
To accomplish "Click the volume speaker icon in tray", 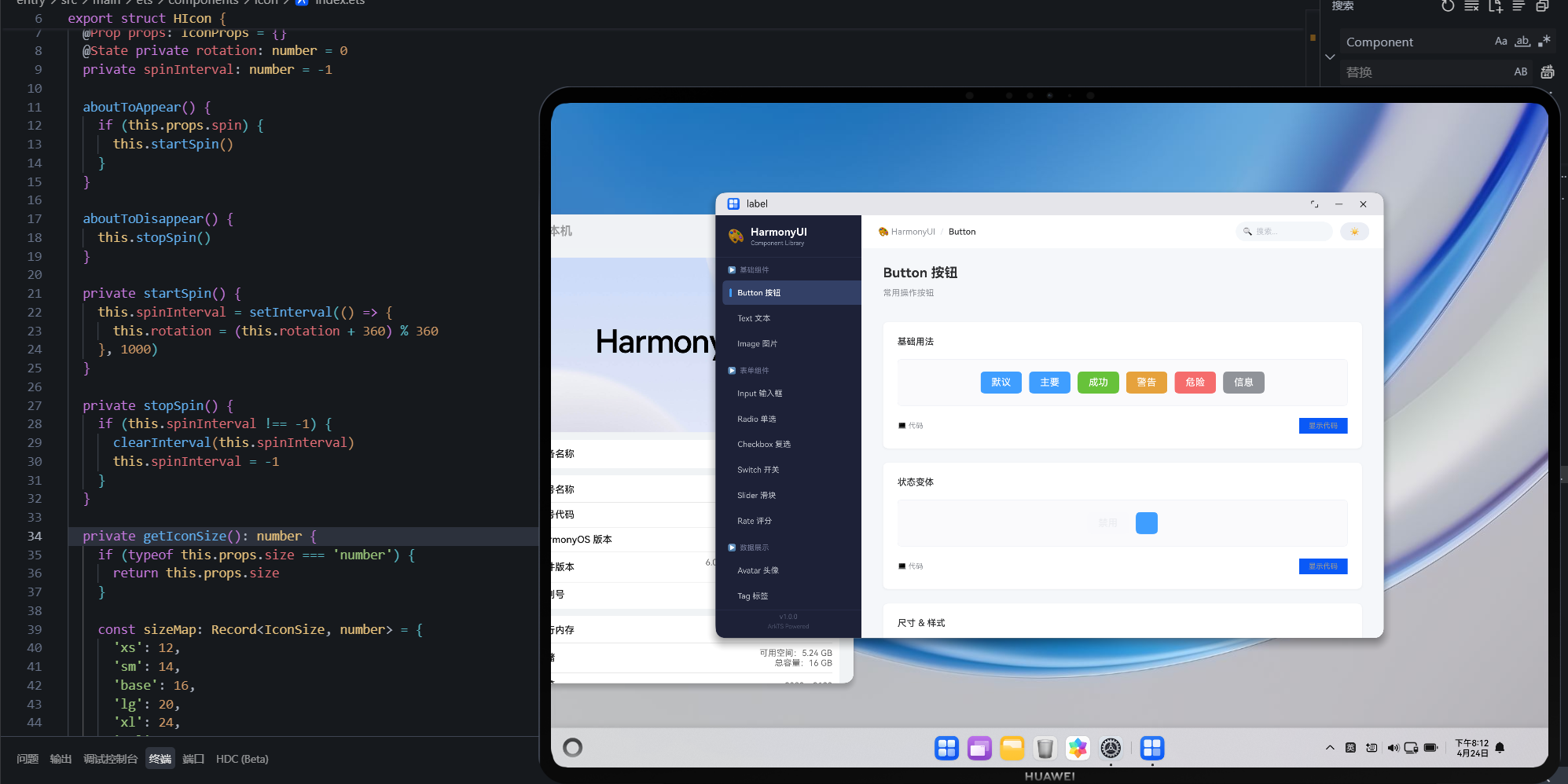I will coord(1393,748).
